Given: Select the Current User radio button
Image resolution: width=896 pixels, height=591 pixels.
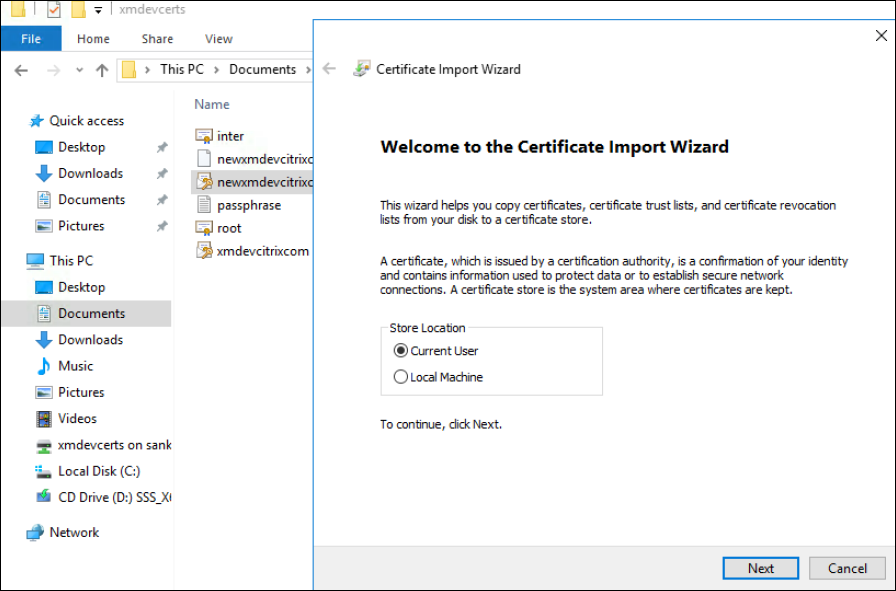Looking at the screenshot, I should coord(401,351).
